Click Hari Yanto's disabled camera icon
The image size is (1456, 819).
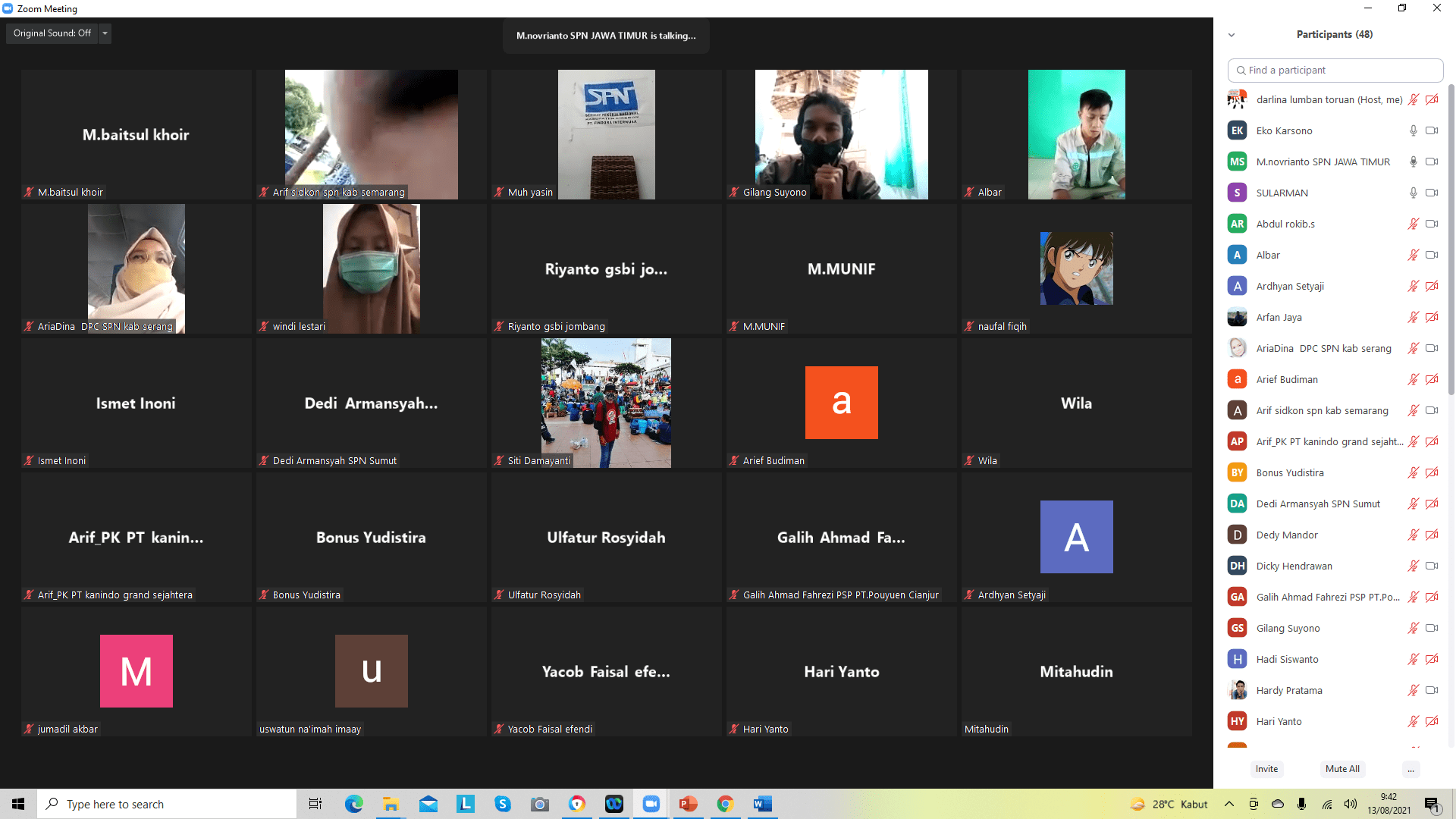[1432, 721]
